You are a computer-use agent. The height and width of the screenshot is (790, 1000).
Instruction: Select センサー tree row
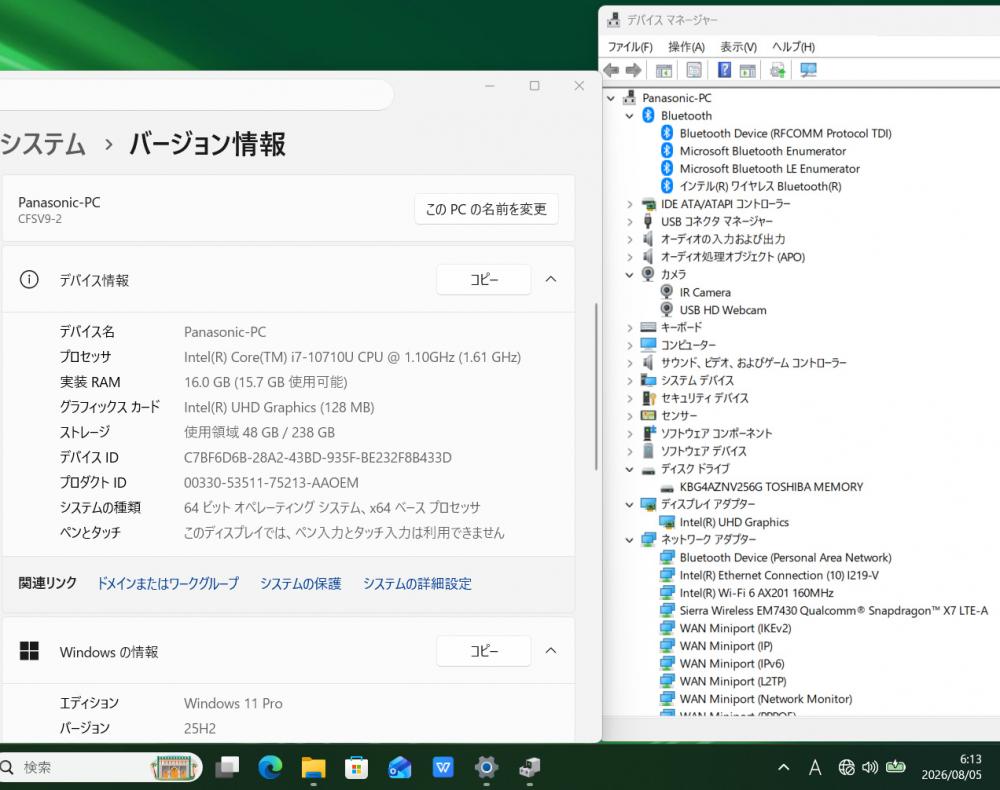coord(679,416)
